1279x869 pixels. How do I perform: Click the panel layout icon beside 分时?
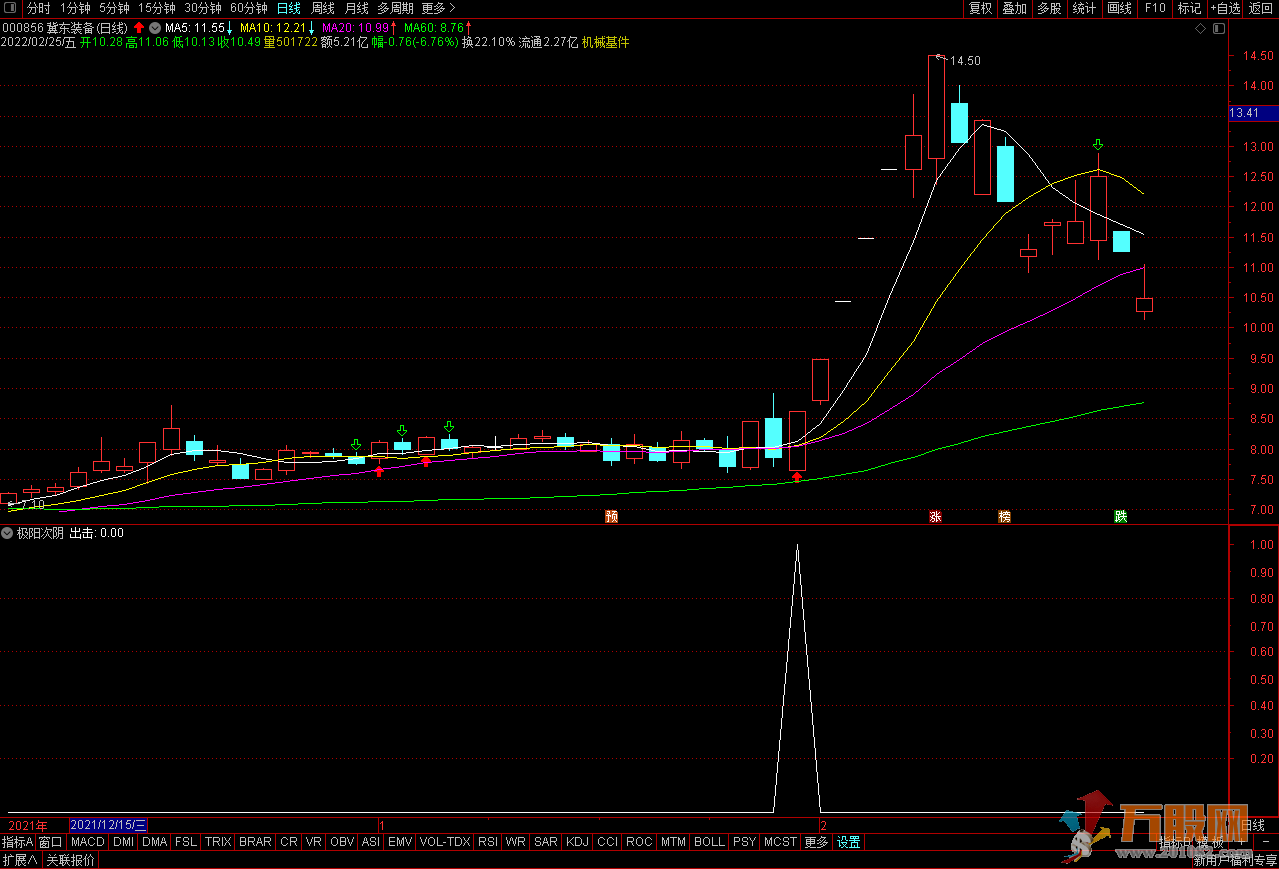tap(12, 8)
